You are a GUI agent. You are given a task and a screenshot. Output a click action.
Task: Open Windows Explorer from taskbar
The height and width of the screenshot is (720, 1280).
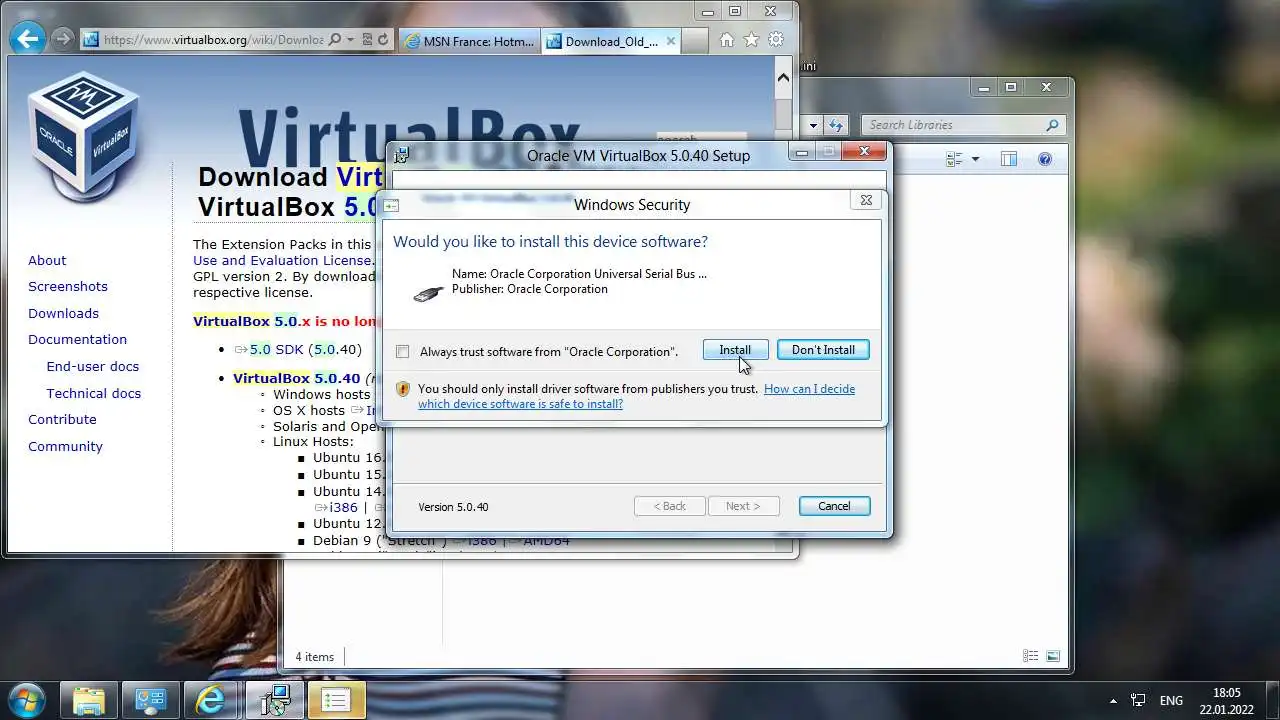tap(89, 700)
